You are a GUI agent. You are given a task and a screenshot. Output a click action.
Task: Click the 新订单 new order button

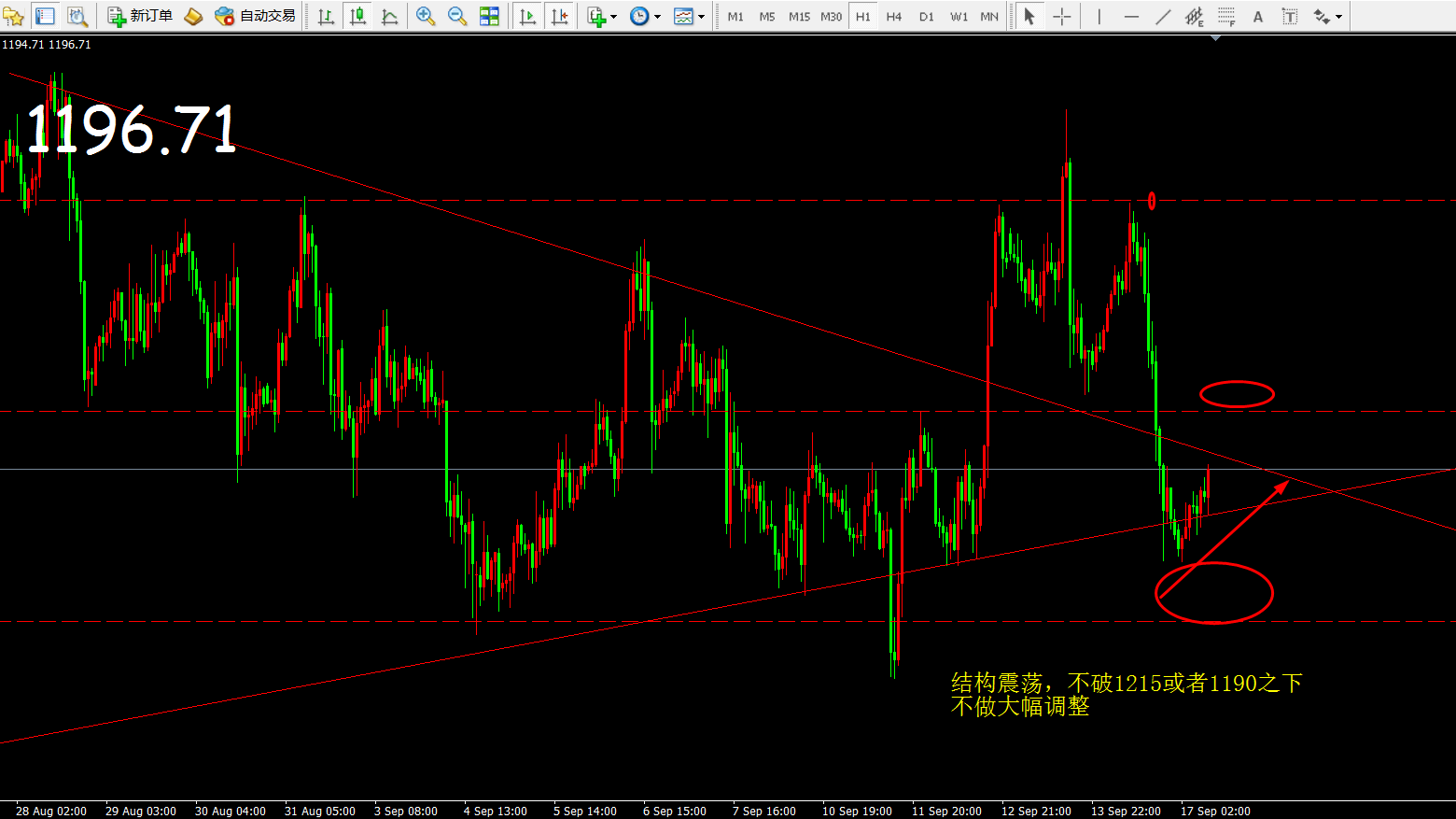click(141, 16)
